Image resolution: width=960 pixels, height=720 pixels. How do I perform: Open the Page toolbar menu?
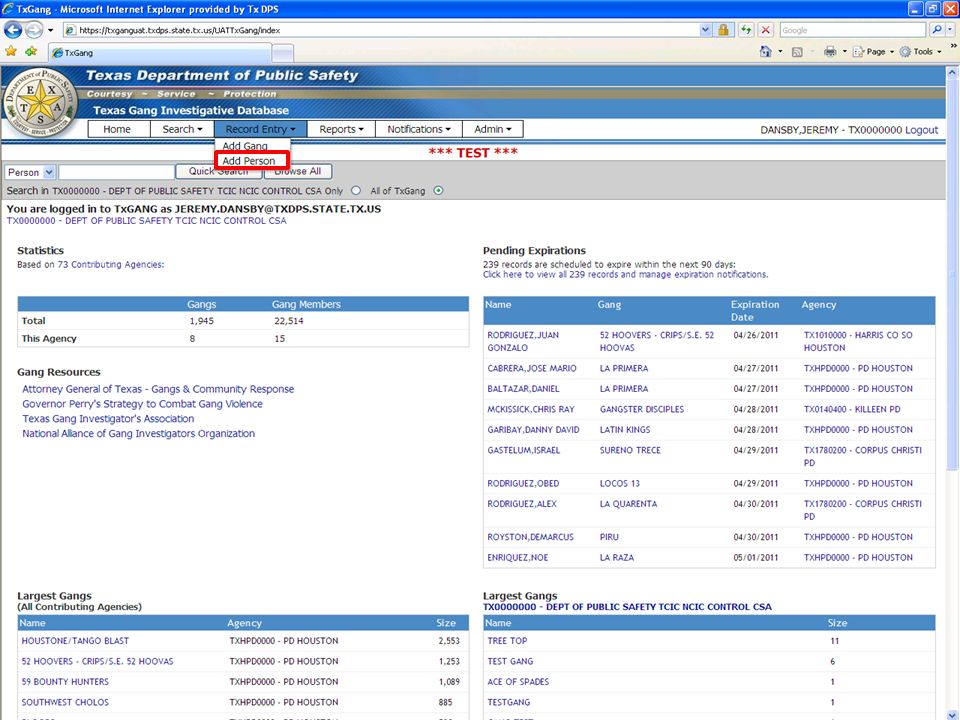pyautogui.click(x=873, y=51)
